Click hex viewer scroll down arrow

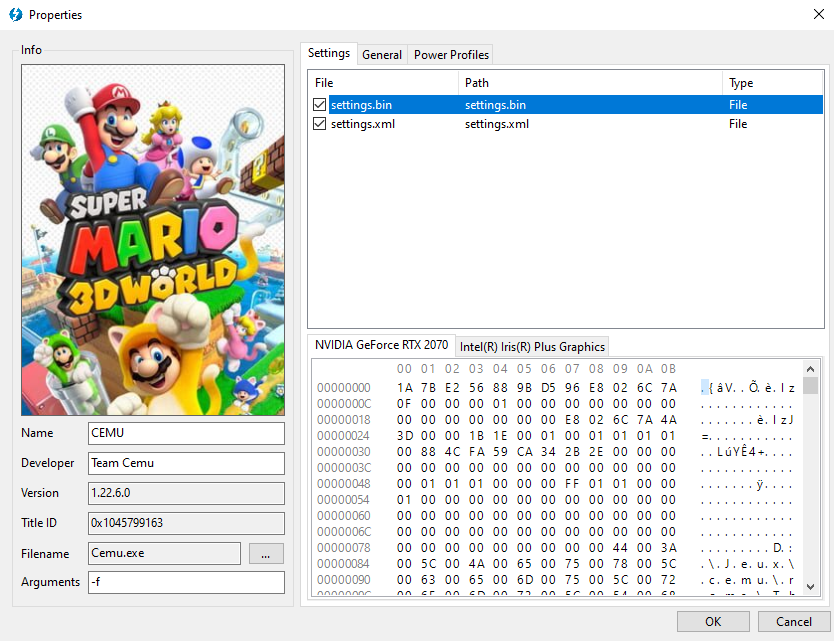[x=810, y=587]
